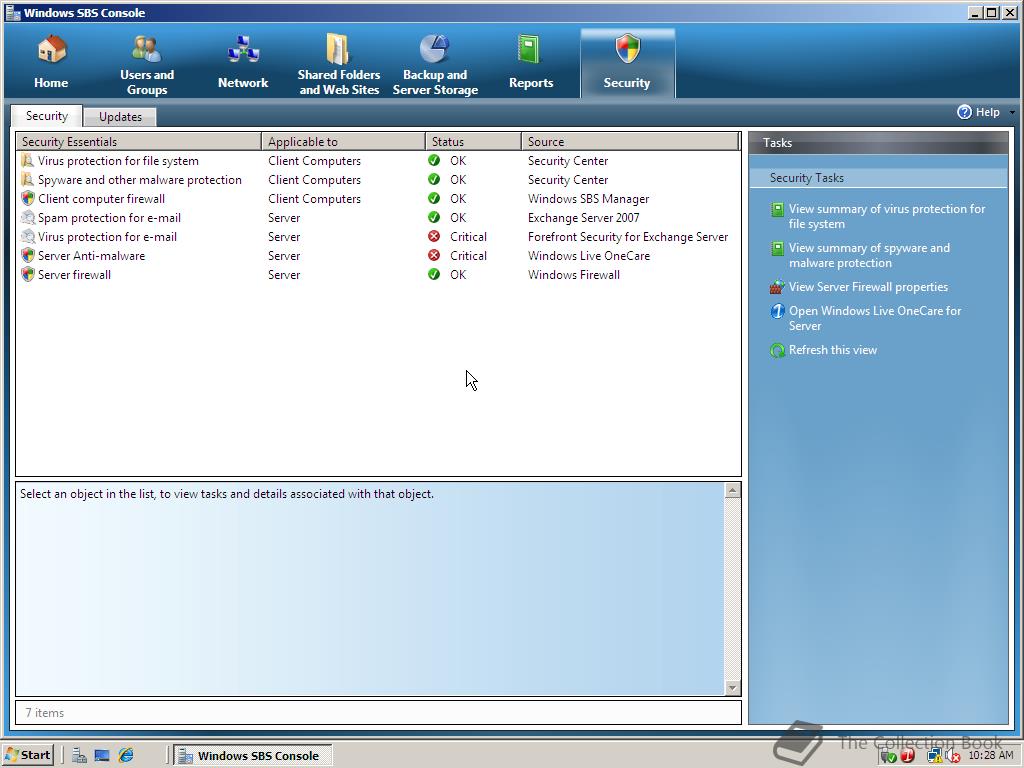Screen dimensions: 1024x768
Task: Open Shared Folders and Web Sites
Action: point(339,65)
